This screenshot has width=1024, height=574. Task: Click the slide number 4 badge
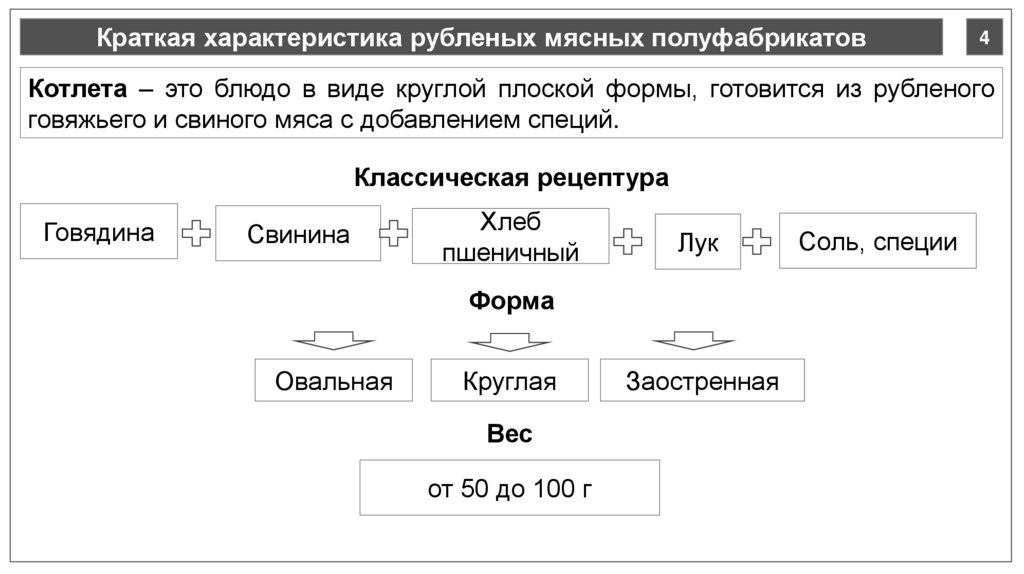pos(984,39)
